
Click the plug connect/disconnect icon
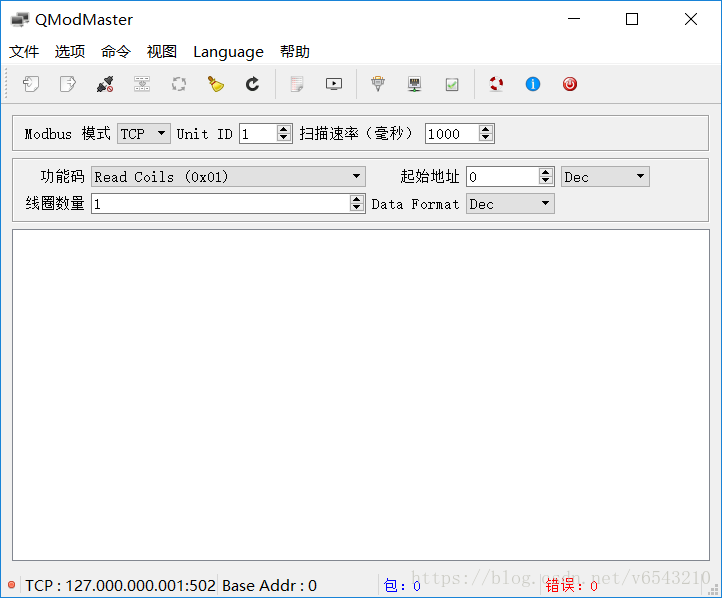[x=105, y=84]
